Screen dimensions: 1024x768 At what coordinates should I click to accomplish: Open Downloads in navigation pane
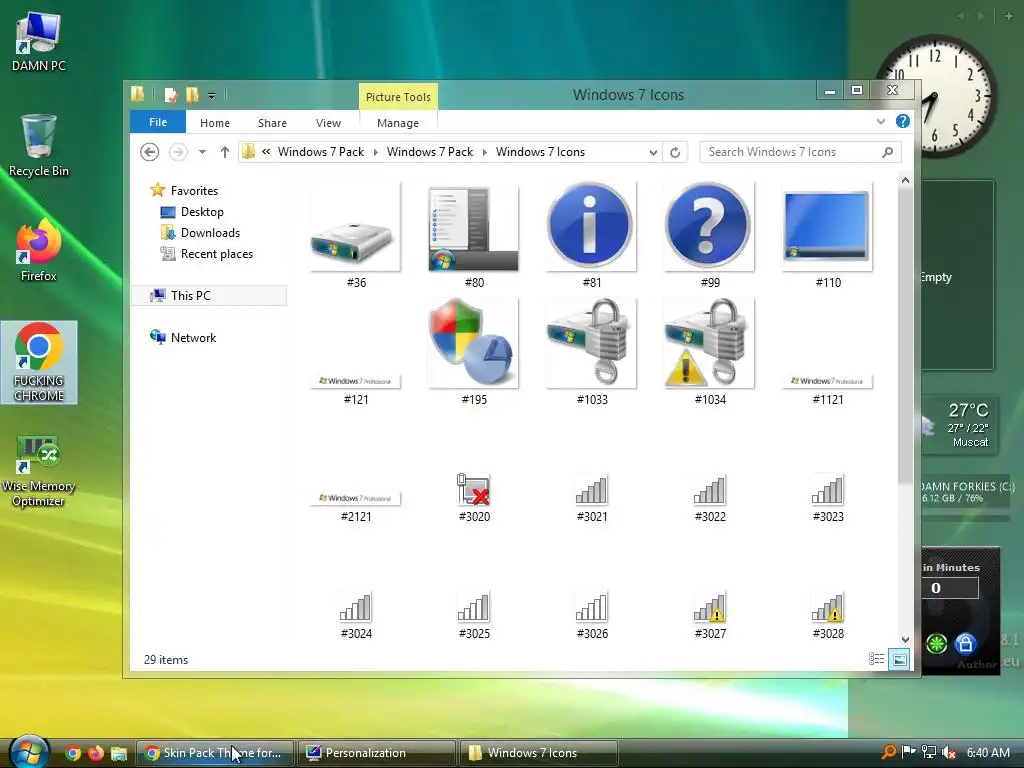click(210, 232)
